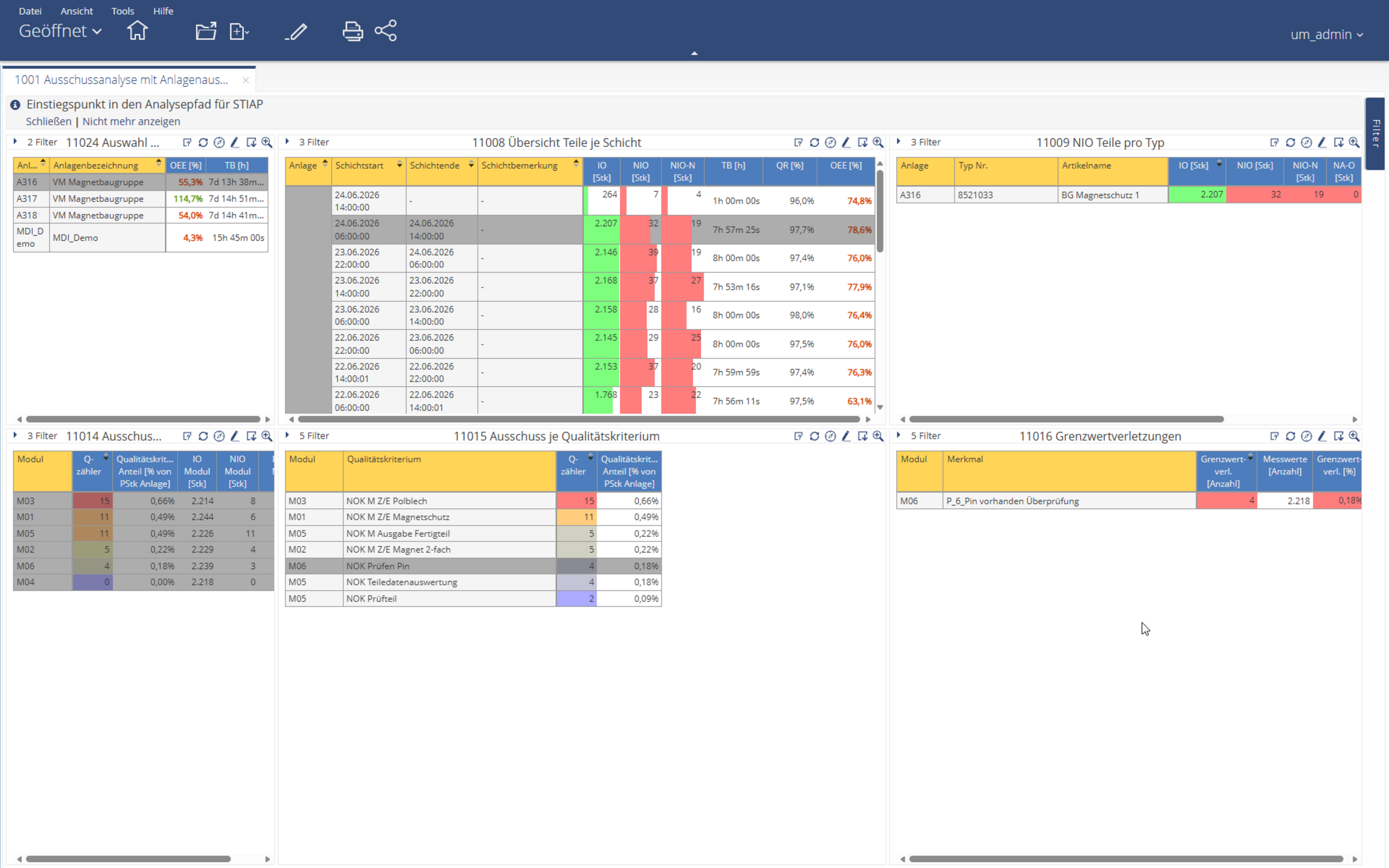This screenshot has width=1389, height=868.
Task: Click compass icon in 11024 Auswahl panel
Action: coord(219,142)
